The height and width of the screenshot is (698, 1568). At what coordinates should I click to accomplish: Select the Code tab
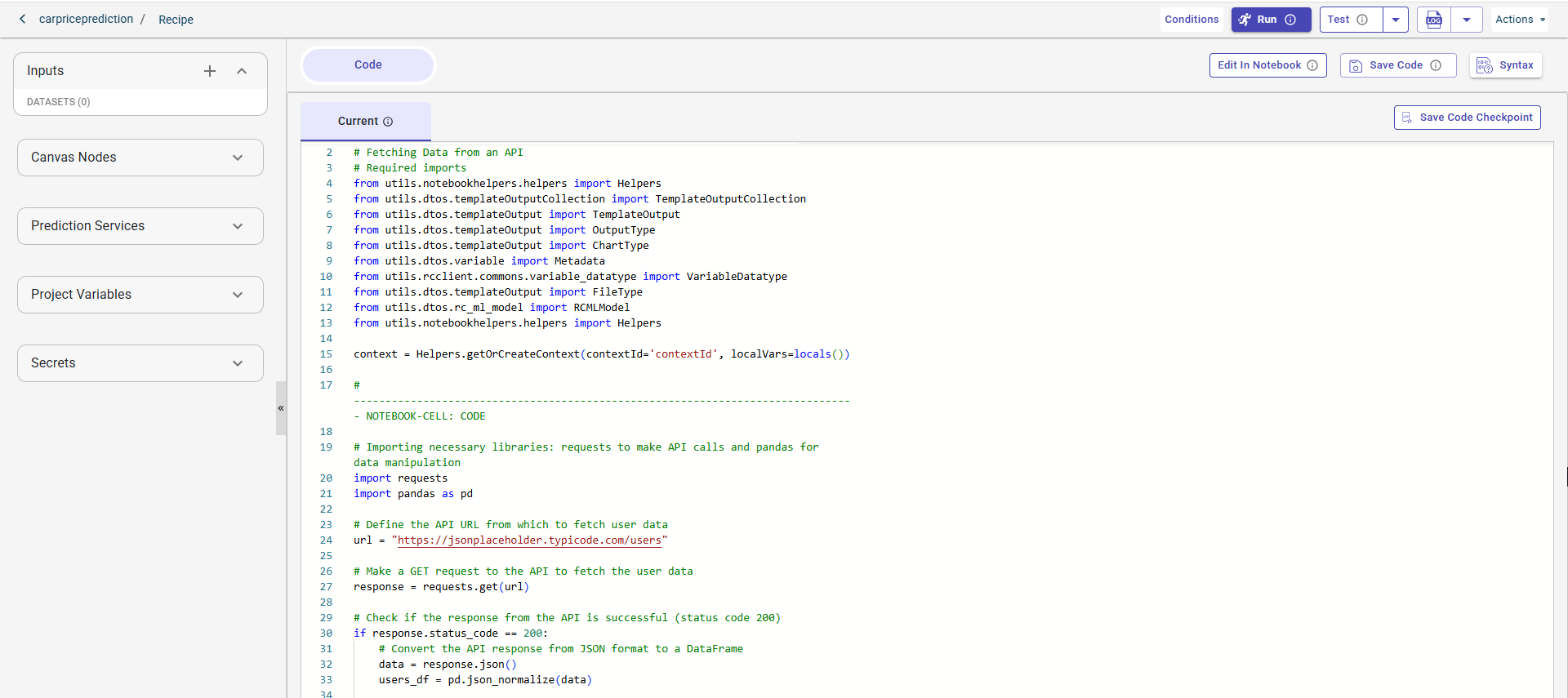pos(367,64)
